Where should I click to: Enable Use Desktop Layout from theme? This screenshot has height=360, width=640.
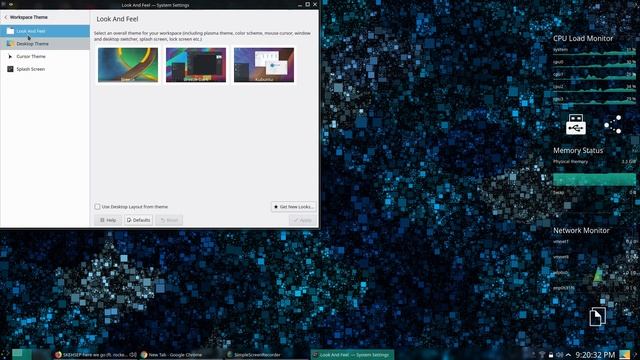click(97, 207)
